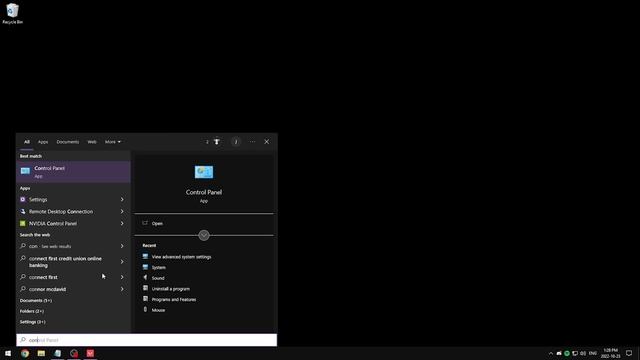
Task: Click the Mouse icon in Recent list
Action: pos(145,309)
